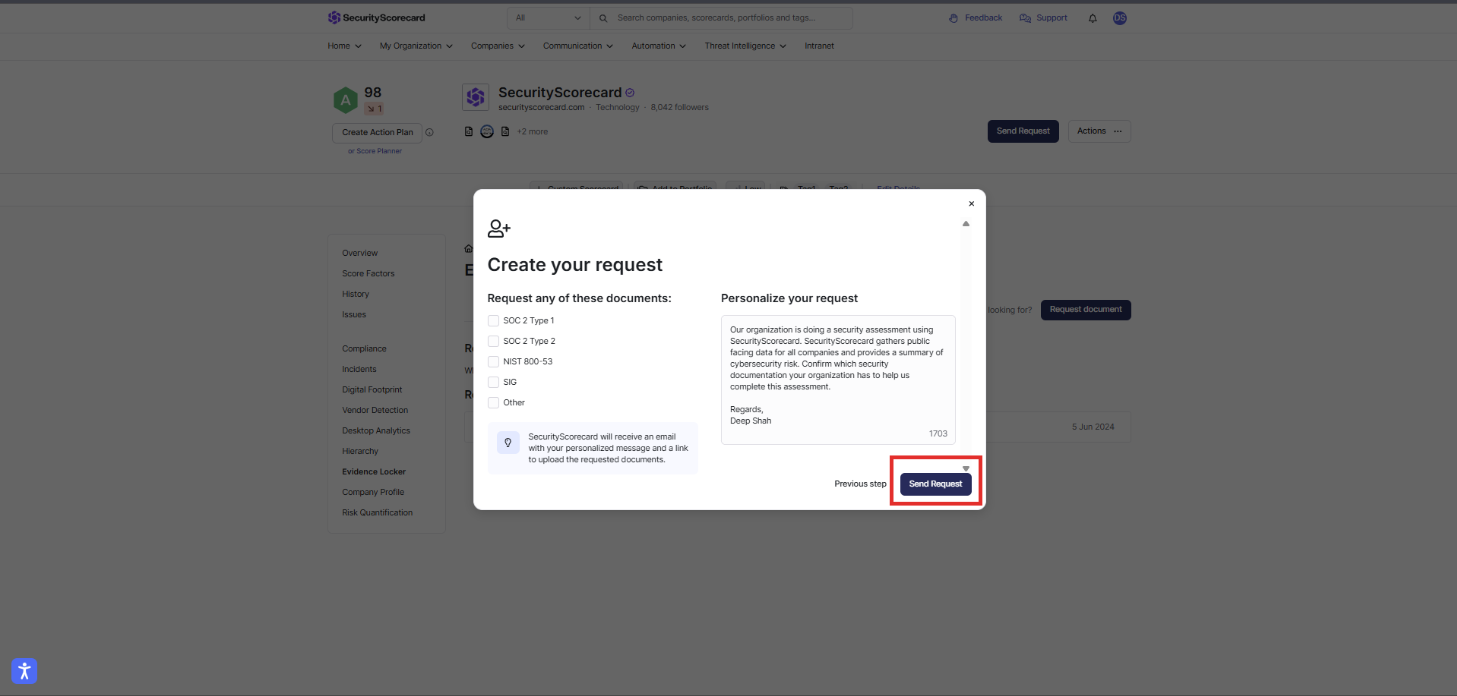Click the 1703 character counter
Screen dimensions: 1457x696
coord(938,434)
